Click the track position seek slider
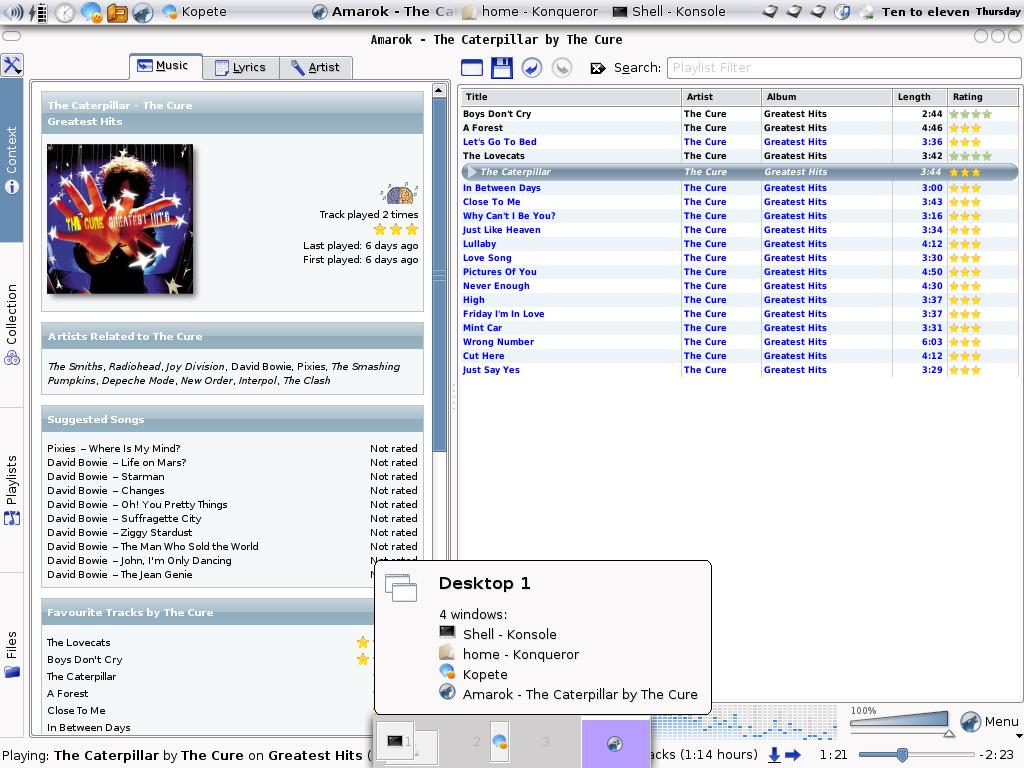Image resolution: width=1024 pixels, height=768 pixels. pos(916,755)
